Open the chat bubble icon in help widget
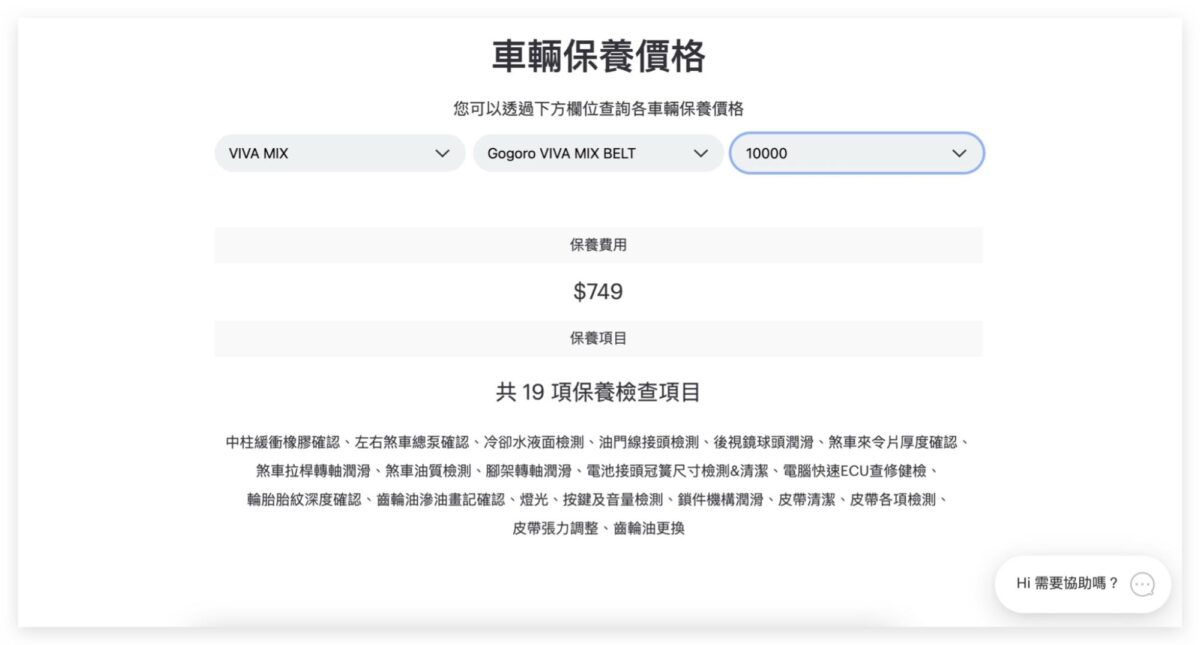Viewport: 1200px width, 645px height. 1142,584
